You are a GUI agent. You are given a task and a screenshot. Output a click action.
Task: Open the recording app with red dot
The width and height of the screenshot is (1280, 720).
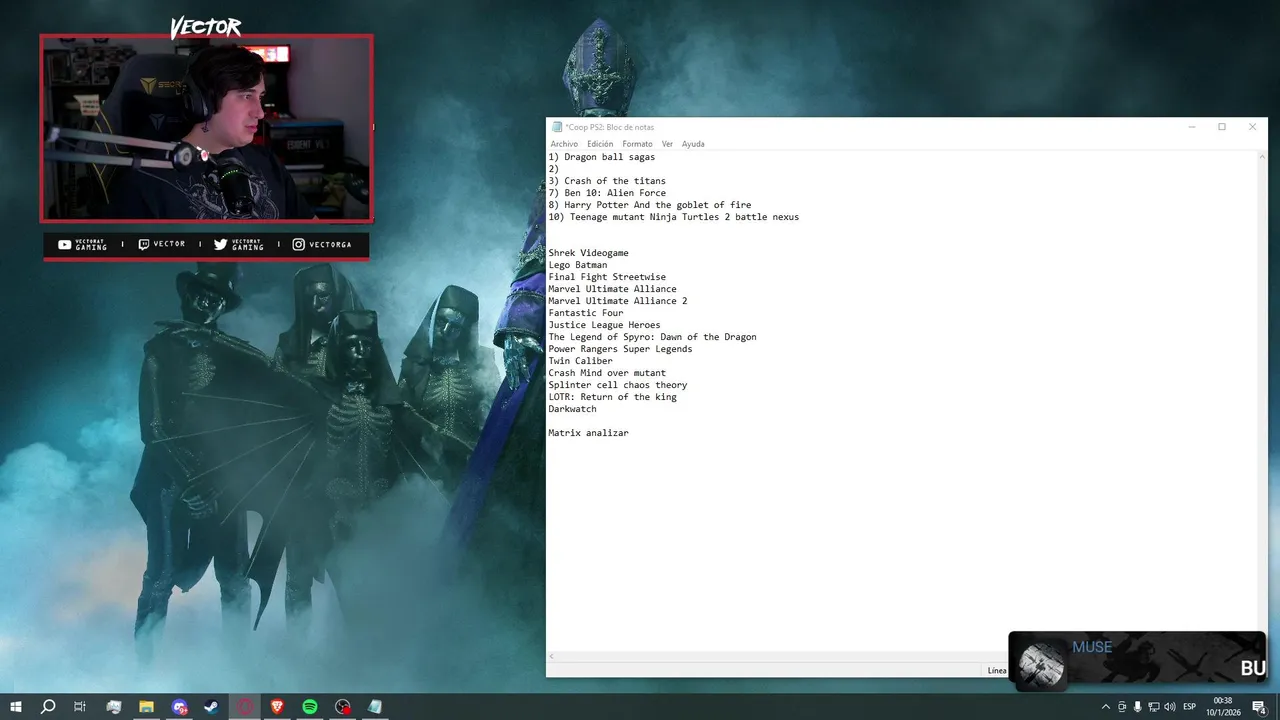pos(343,707)
